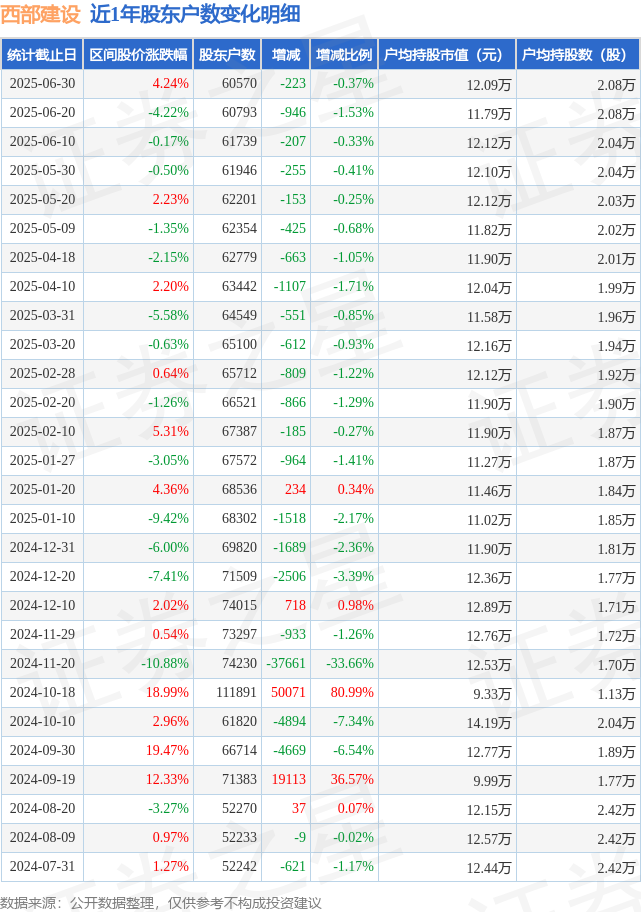Image resolution: width=641 pixels, height=912 pixels.
Task: Click the 近1年股东户数变化明细 heading
Action: (x=195, y=15)
